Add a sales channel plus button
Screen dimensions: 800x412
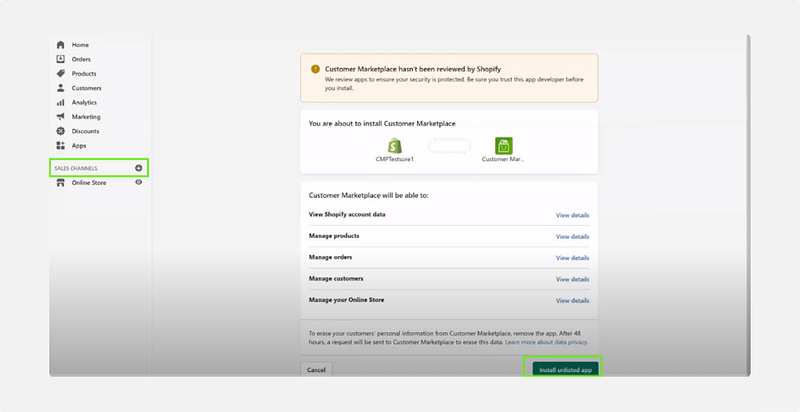pos(139,167)
